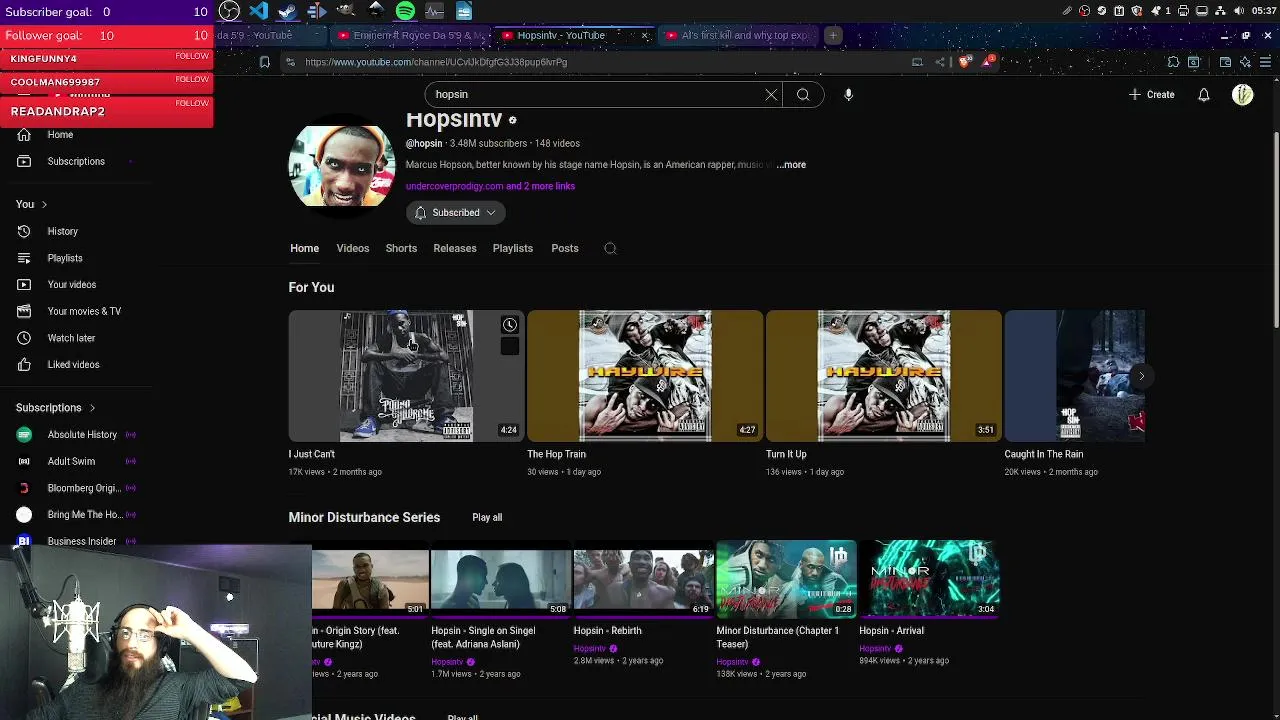
Task: Open I Just Can't video thumbnail
Action: pyautogui.click(x=406, y=376)
